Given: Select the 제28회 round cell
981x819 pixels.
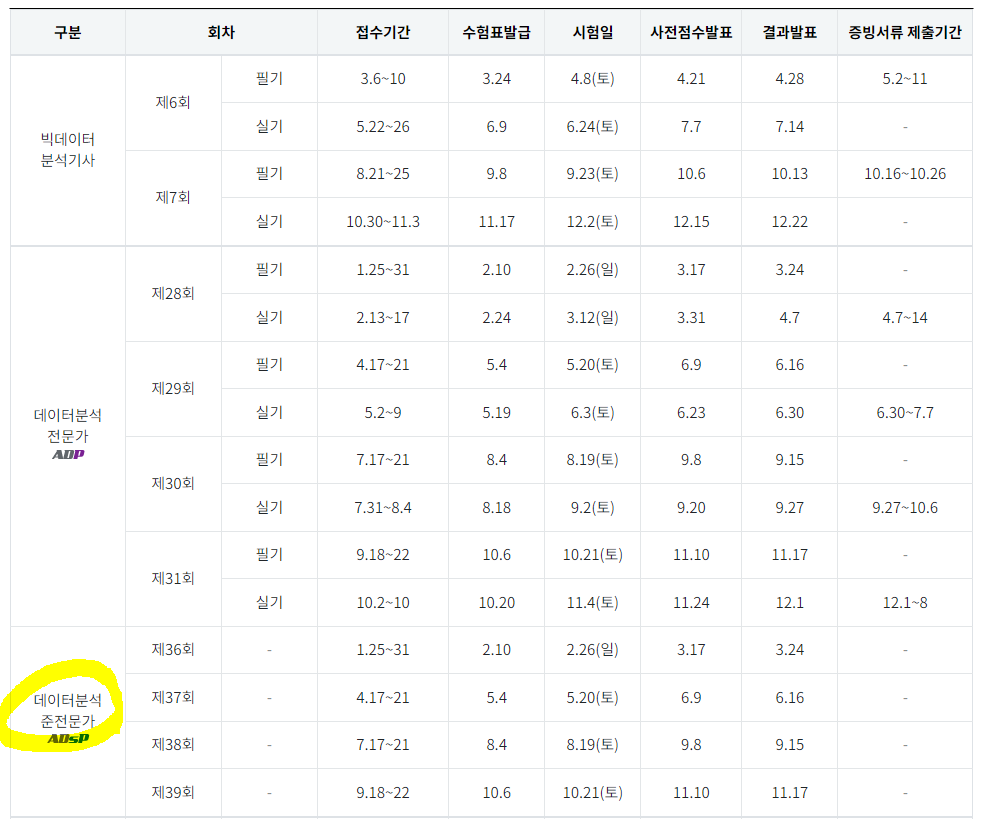Looking at the screenshot, I should (x=173, y=293).
